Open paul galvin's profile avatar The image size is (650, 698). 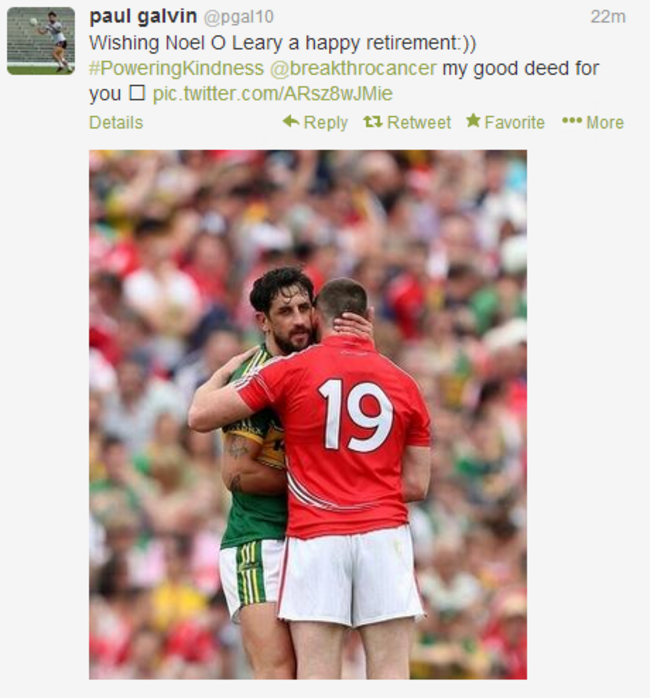click(40, 41)
